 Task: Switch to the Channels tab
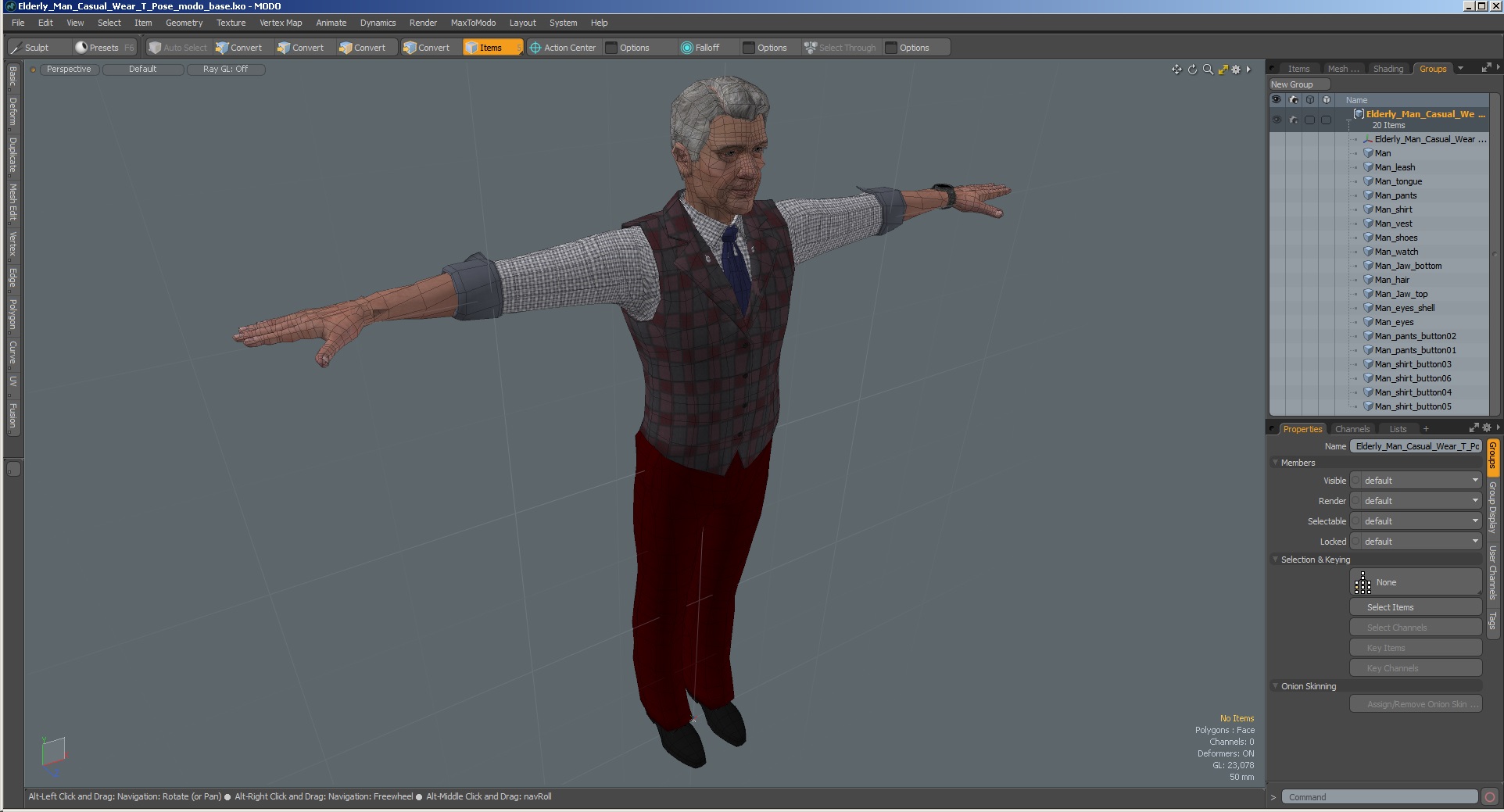(1352, 429)
